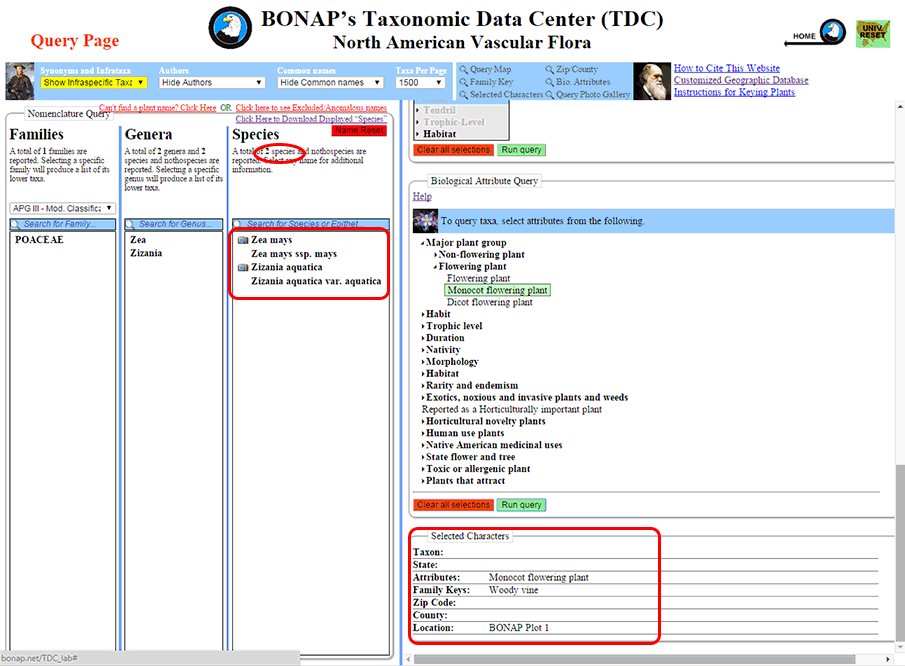Expand Rarity and endemism node
The width and height of the screenshot is (905, 666).
coord(470,386)
